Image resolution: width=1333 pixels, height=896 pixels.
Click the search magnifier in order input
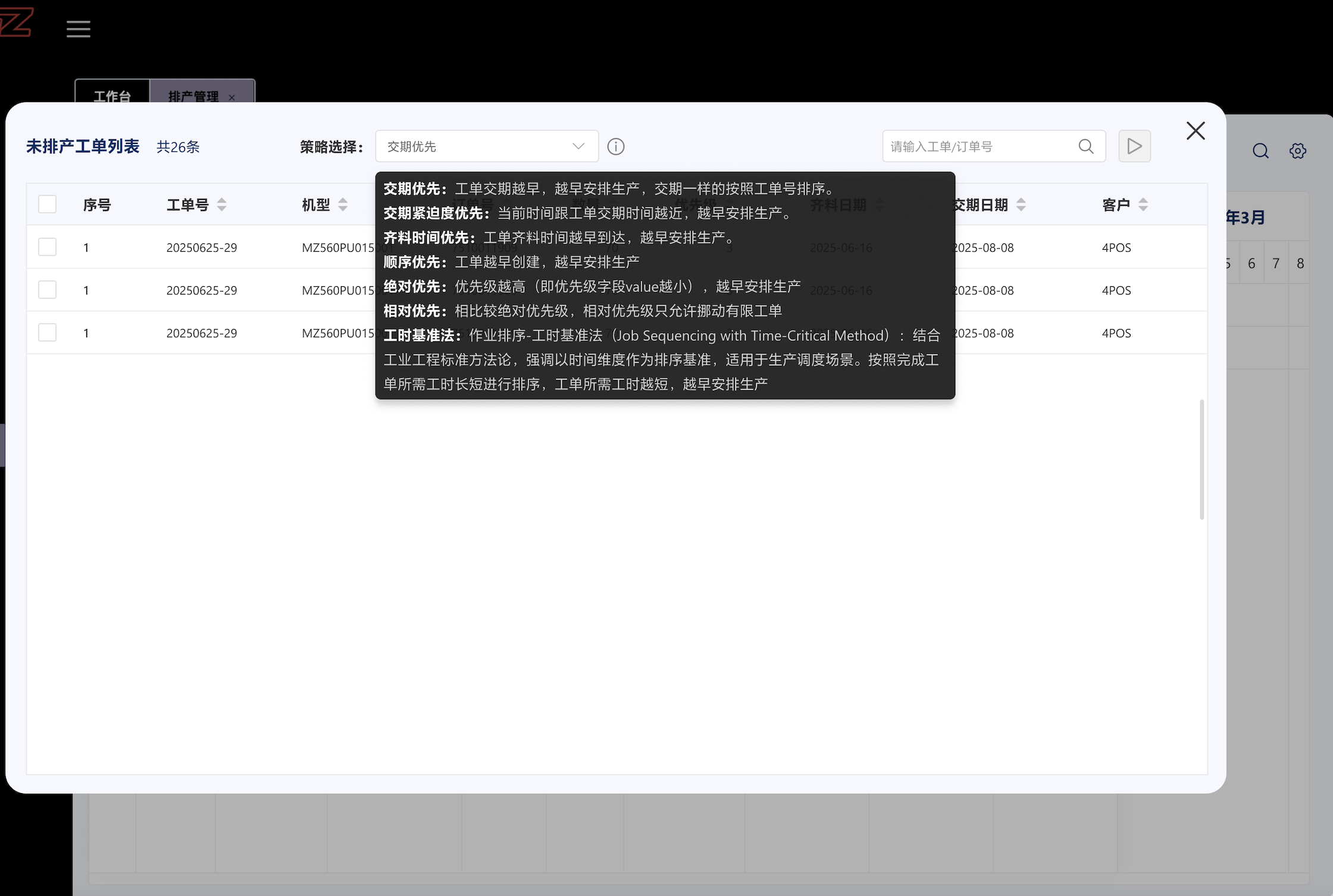tap(1086, 146)
